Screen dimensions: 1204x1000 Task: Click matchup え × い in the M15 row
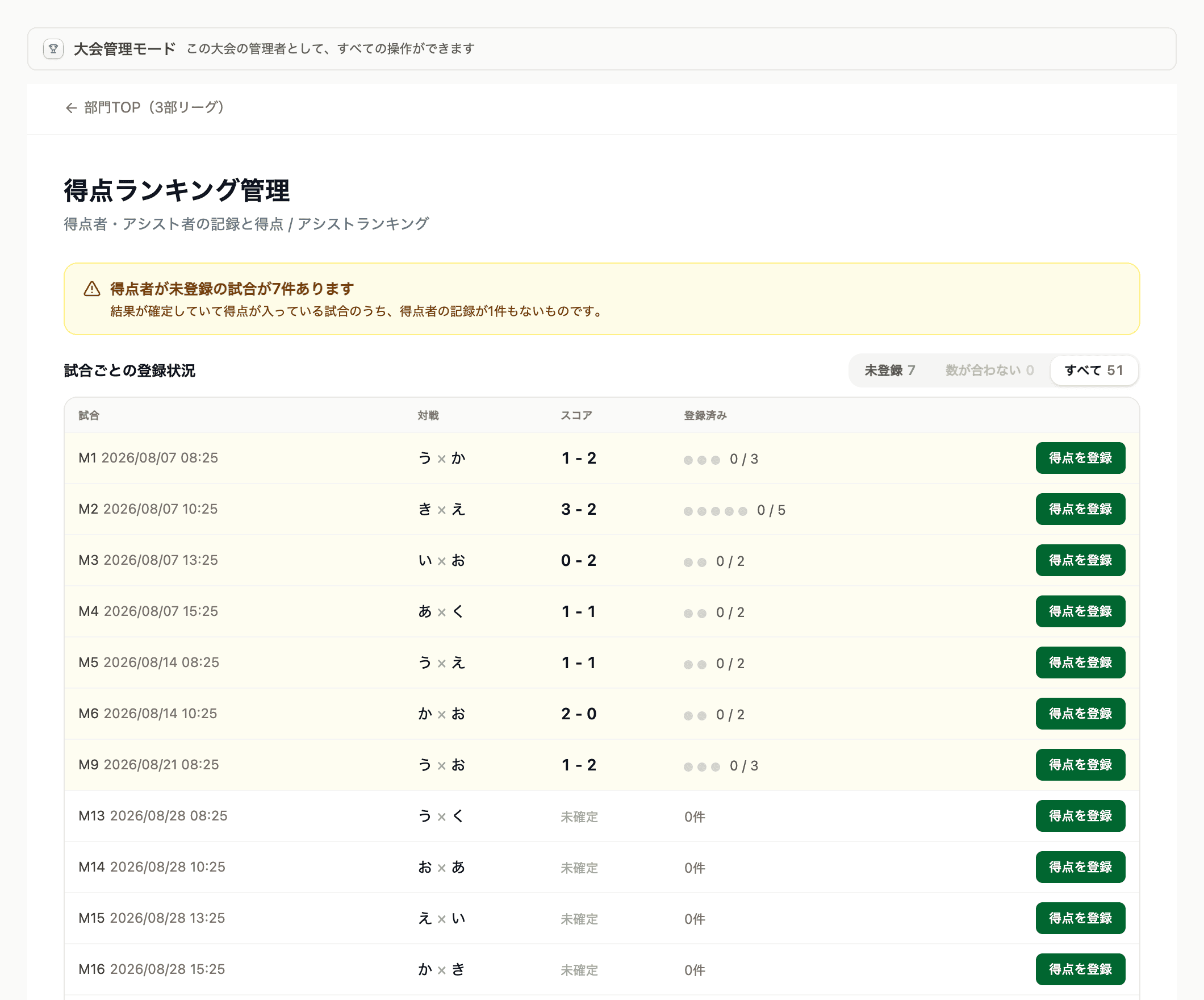click(x=441, y=918)
